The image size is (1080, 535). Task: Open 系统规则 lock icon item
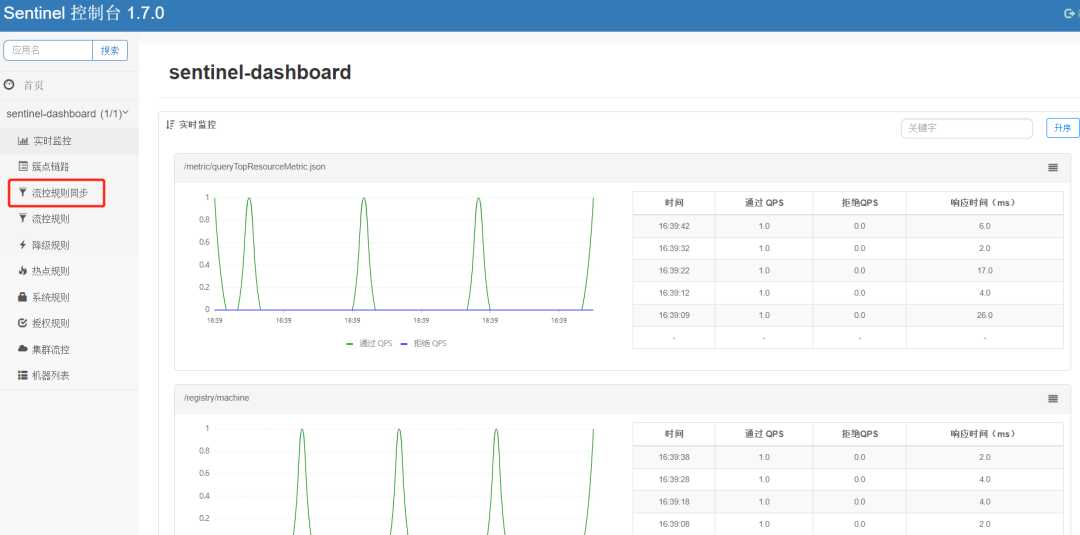(69, 297)
